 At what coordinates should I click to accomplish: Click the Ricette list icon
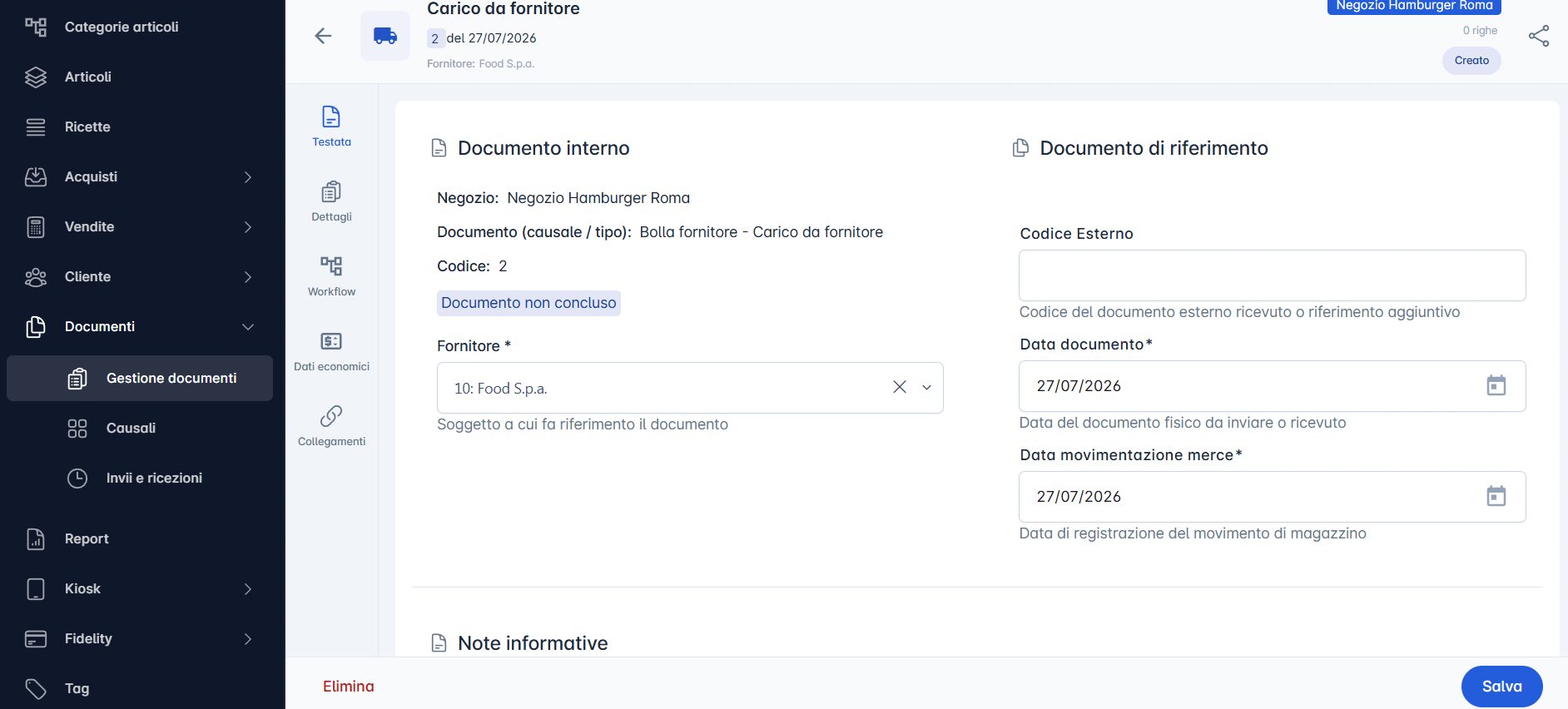(36, 126)
